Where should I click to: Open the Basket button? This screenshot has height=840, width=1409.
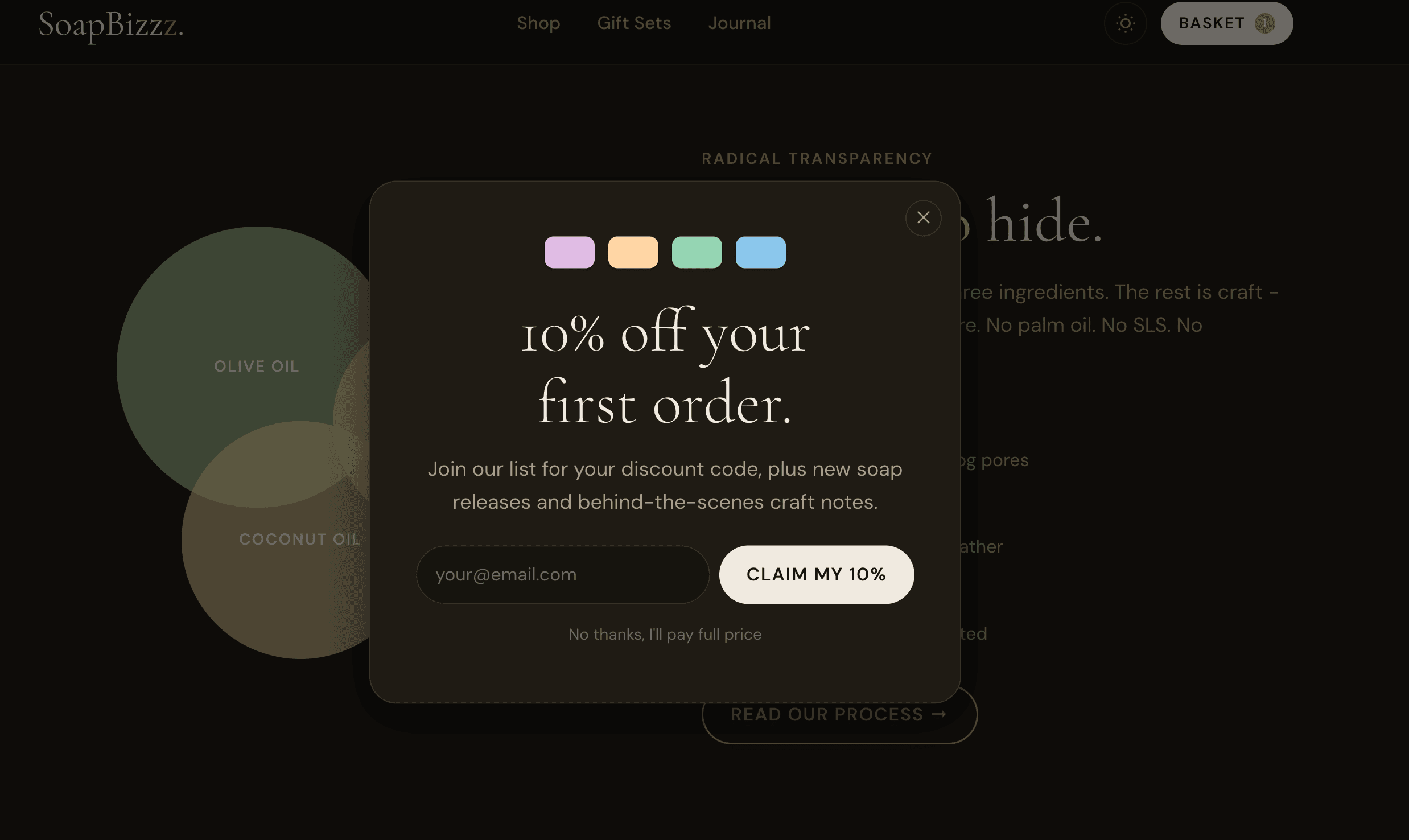coord(1226,23)
